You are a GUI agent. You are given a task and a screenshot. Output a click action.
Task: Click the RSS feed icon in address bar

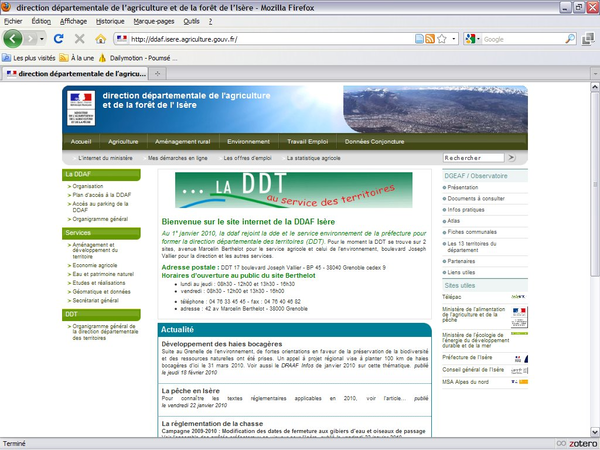[430, 39]
